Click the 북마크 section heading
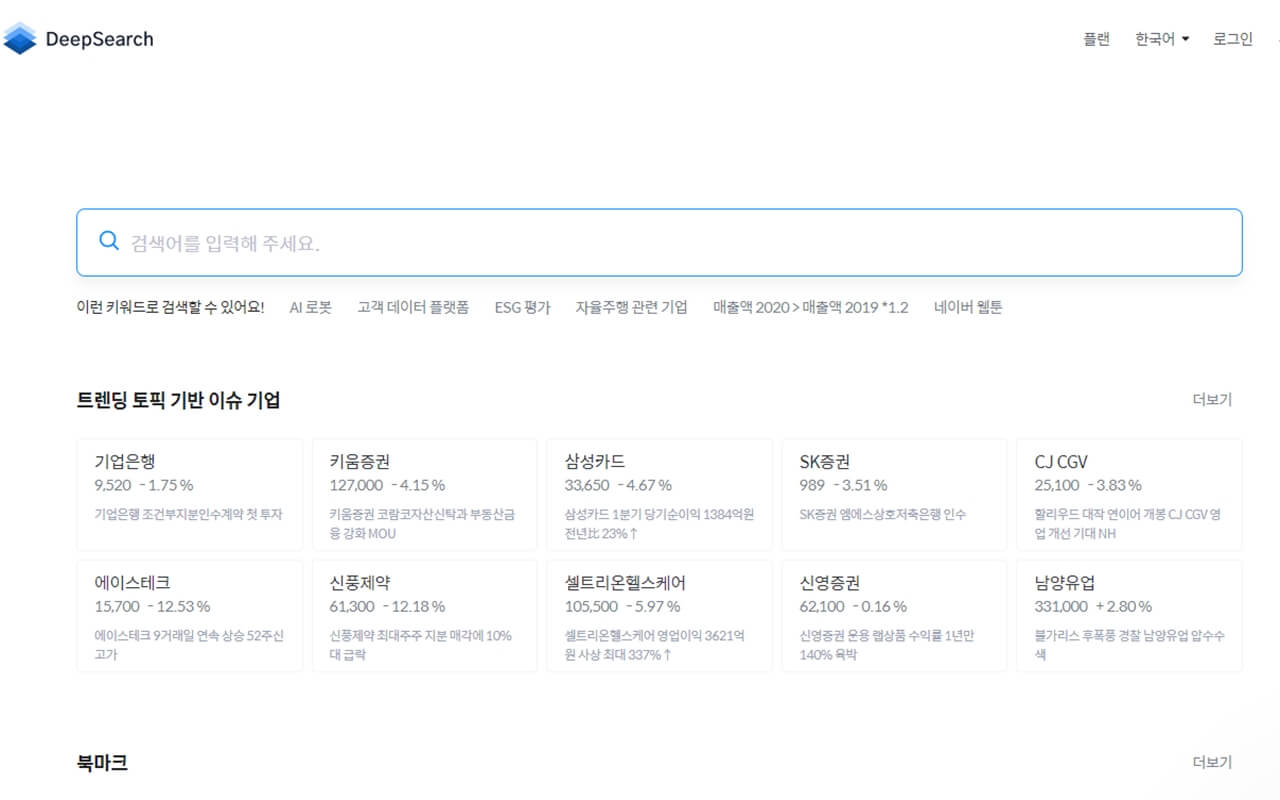 click(x=102, y=763)
